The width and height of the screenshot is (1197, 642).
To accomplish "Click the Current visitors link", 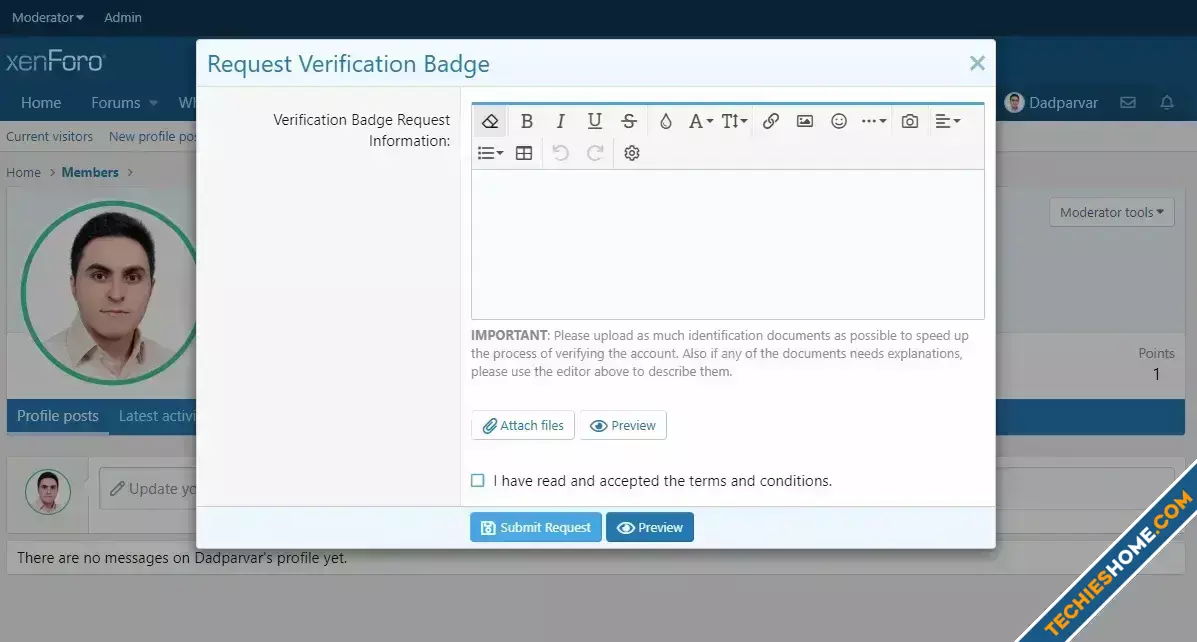I will tap(50, 137).
